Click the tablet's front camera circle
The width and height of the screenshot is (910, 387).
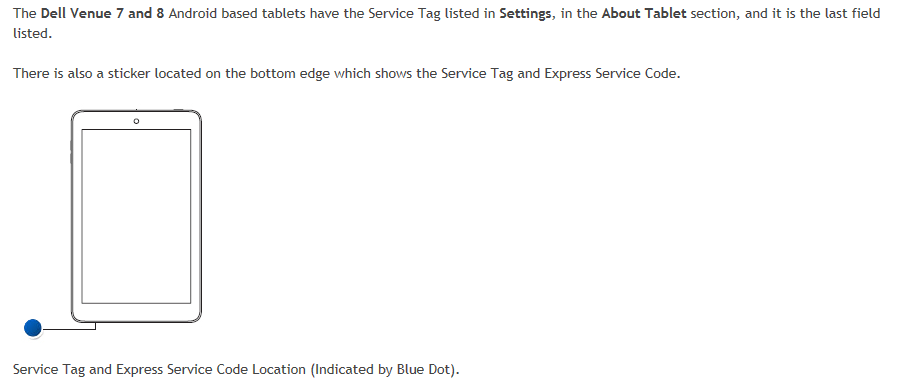[x=136, y=121]
